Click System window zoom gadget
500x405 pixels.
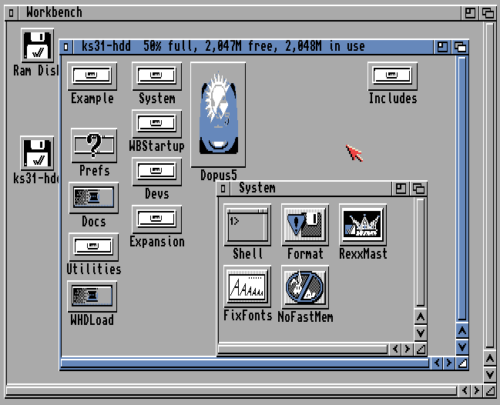400,189
